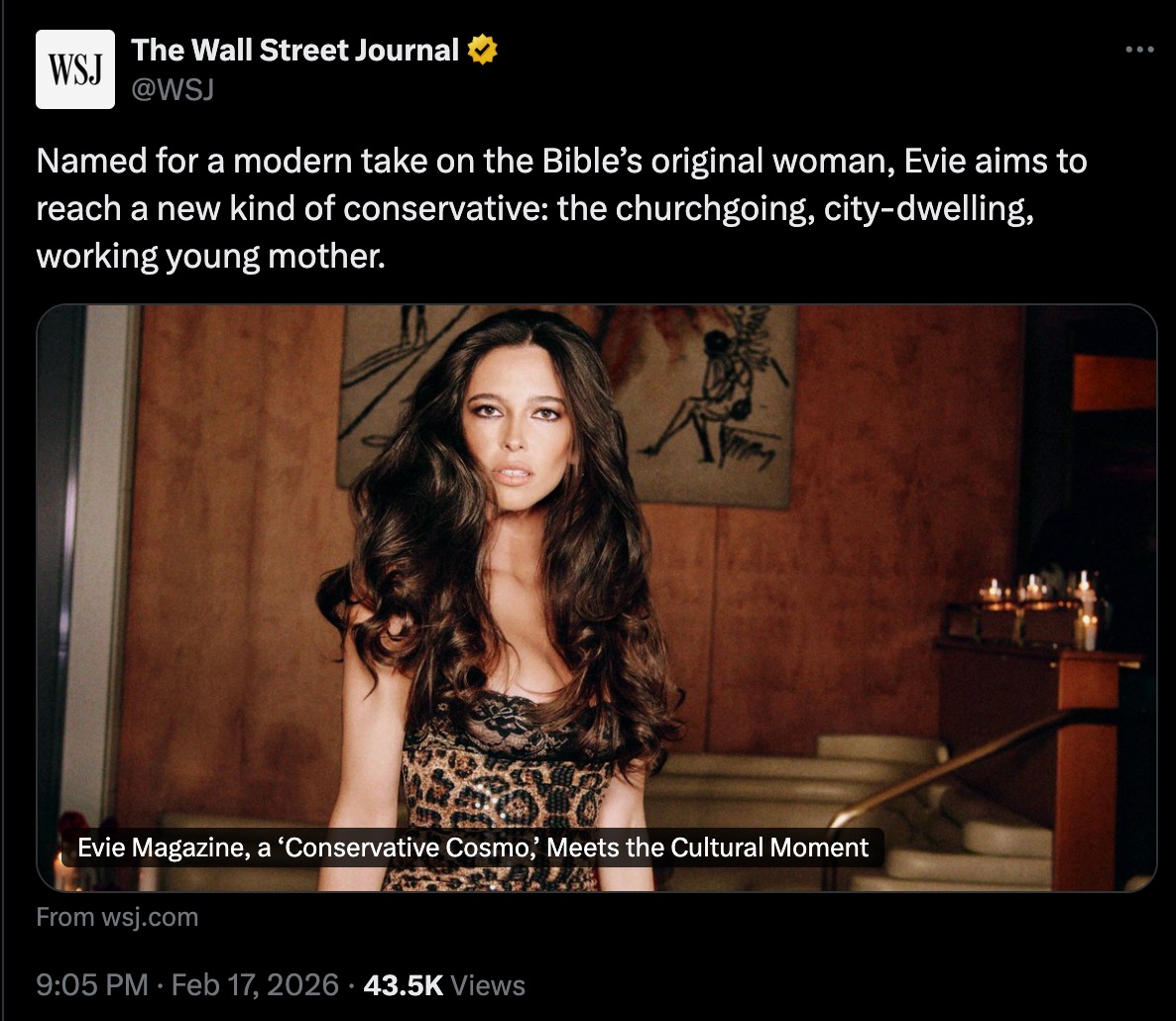Open the Evie Magazine article card image
Viewport: 1176px width, 1021px height.
click(596, 598)
